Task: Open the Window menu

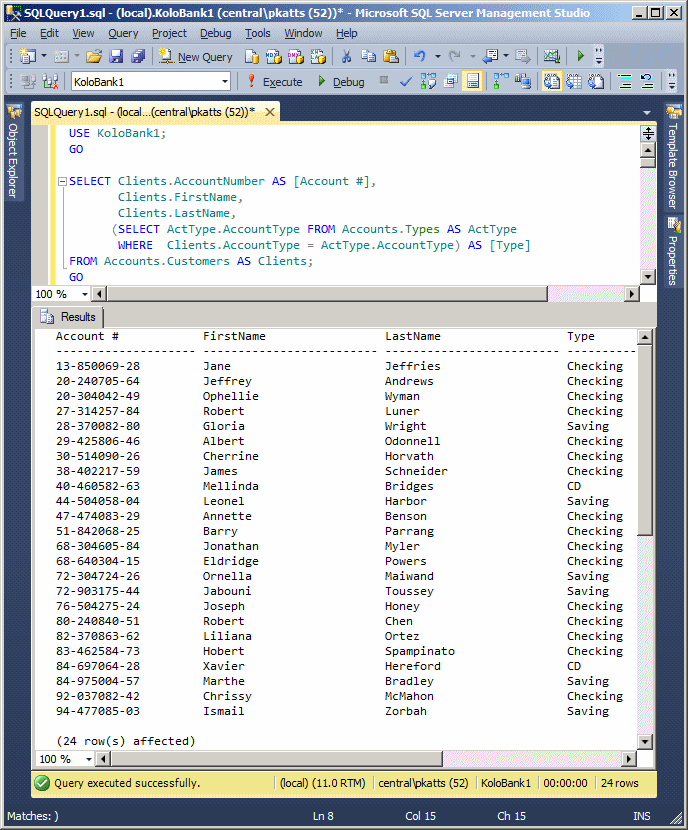Action: (x=303, y=33)
